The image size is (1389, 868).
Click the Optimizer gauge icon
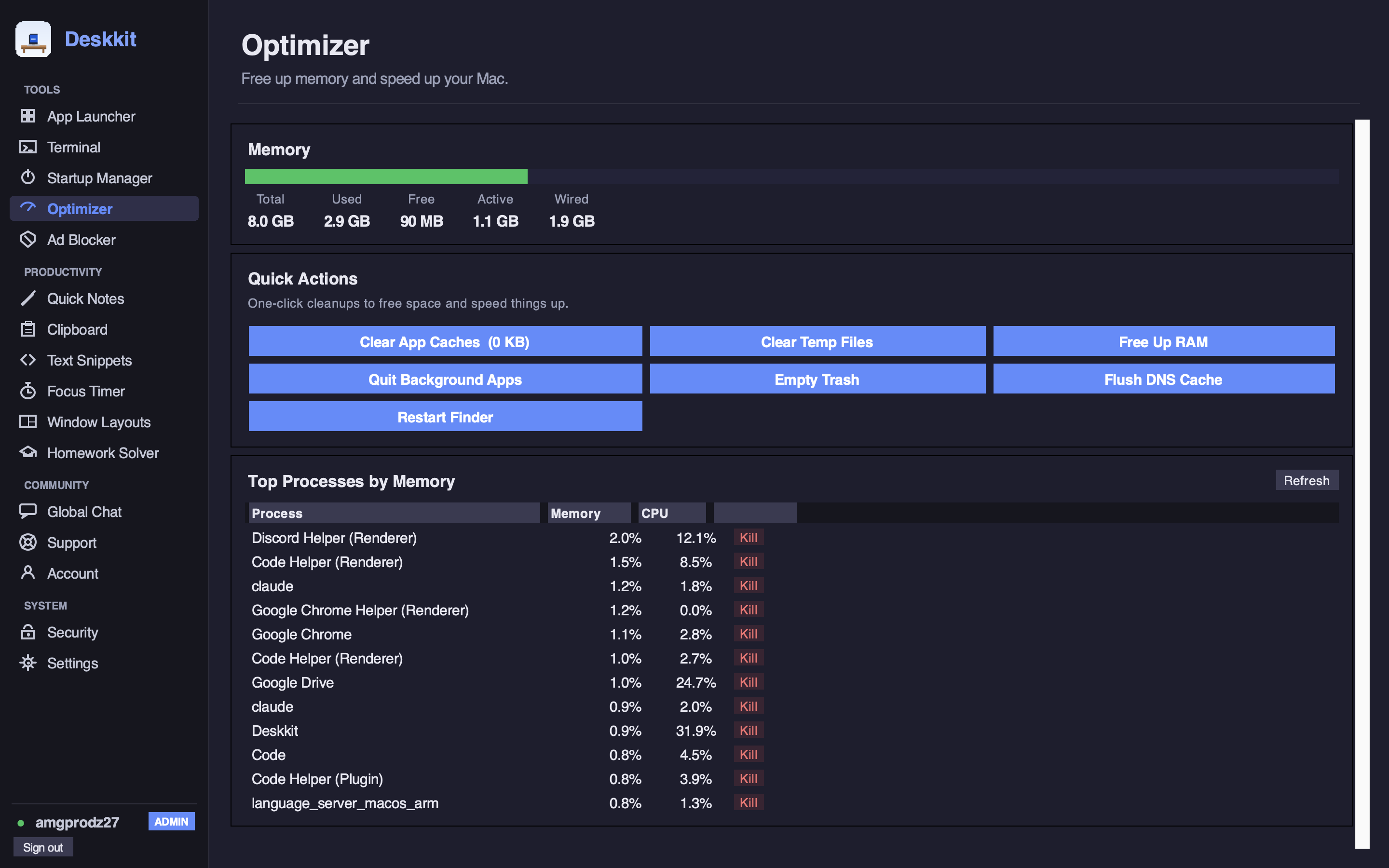[27, 207]
